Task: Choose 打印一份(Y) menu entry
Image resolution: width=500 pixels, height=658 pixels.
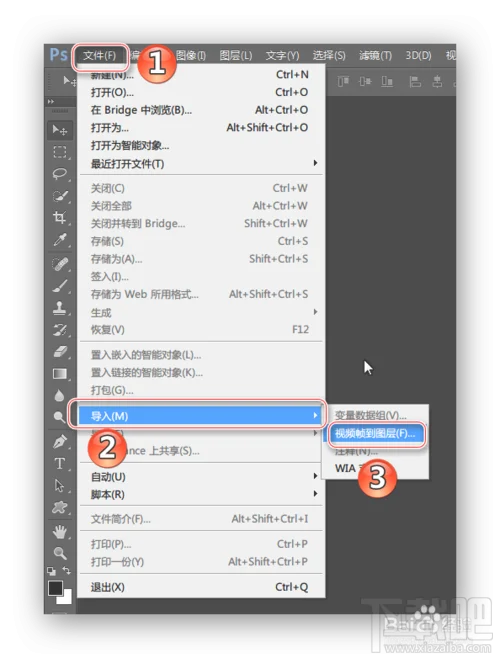Action: point(200,562)
